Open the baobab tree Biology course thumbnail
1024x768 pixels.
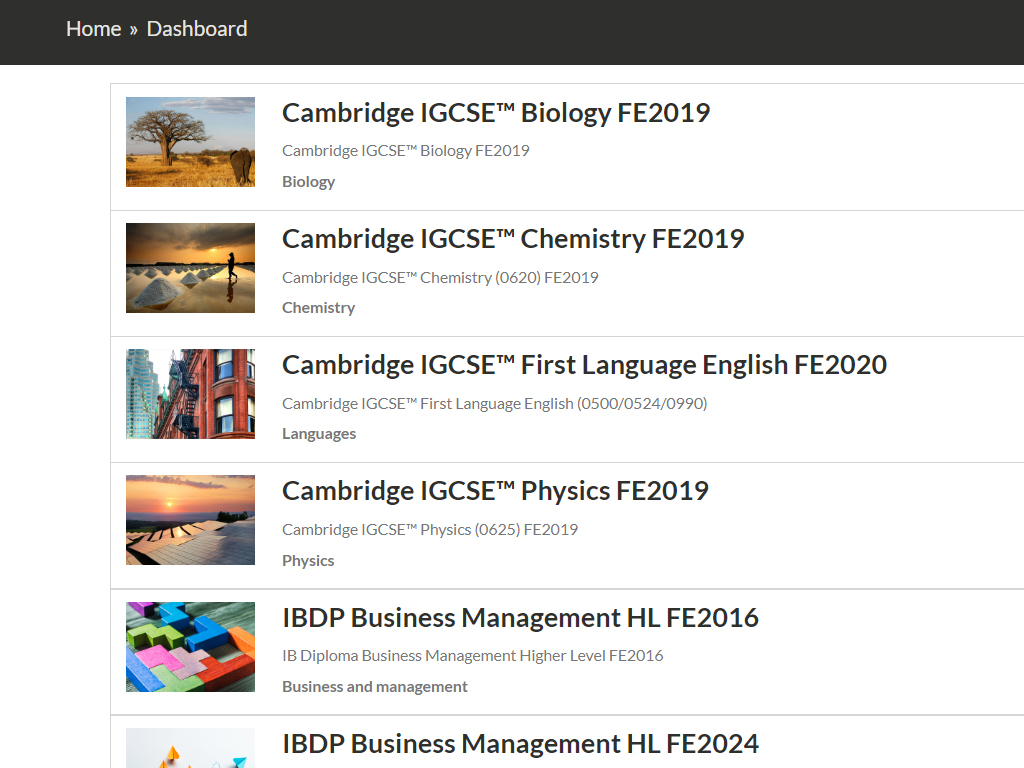[x=190, y=142]
